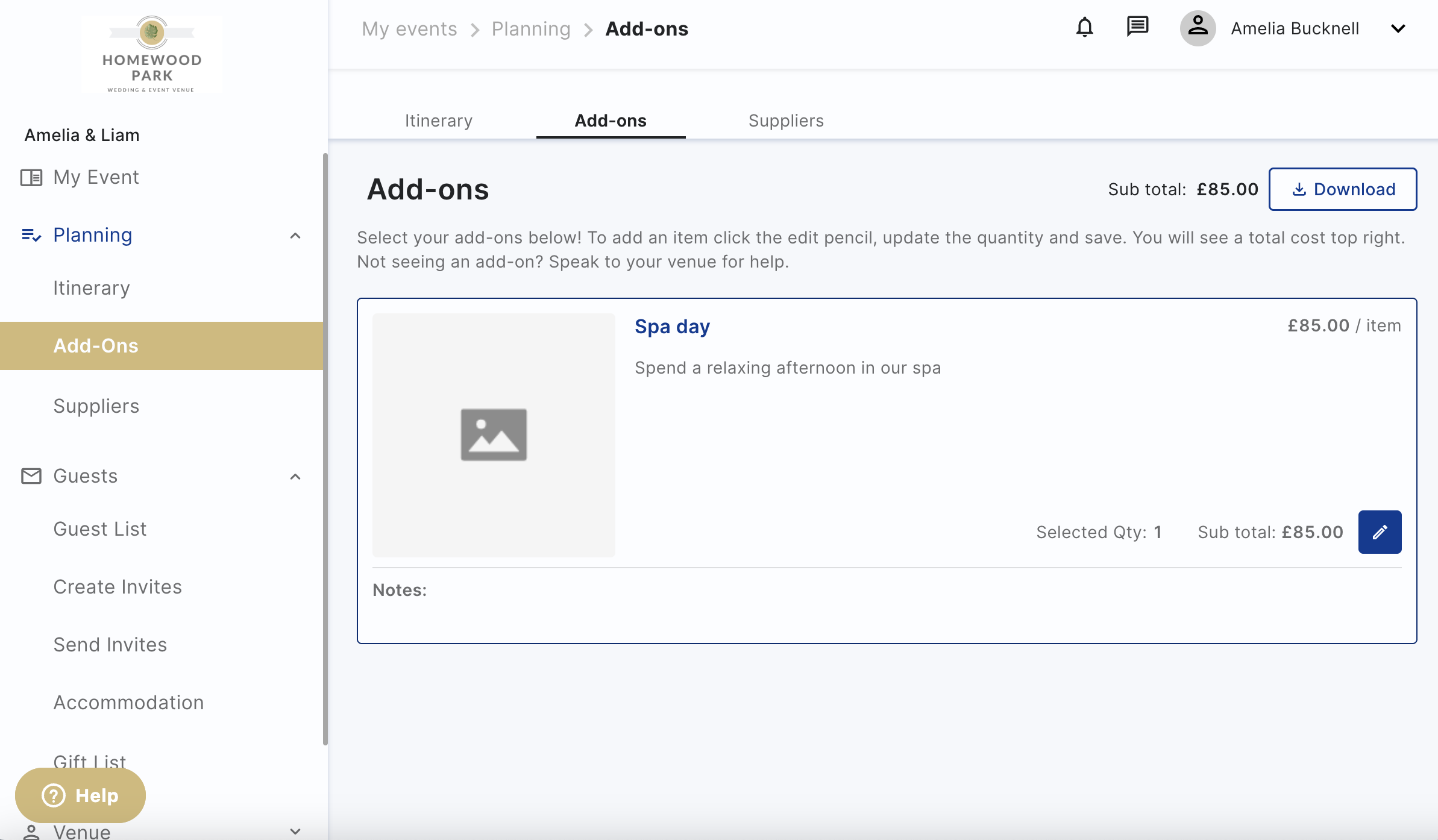Open Create Invites in sidebar

(x=118, y=587)
